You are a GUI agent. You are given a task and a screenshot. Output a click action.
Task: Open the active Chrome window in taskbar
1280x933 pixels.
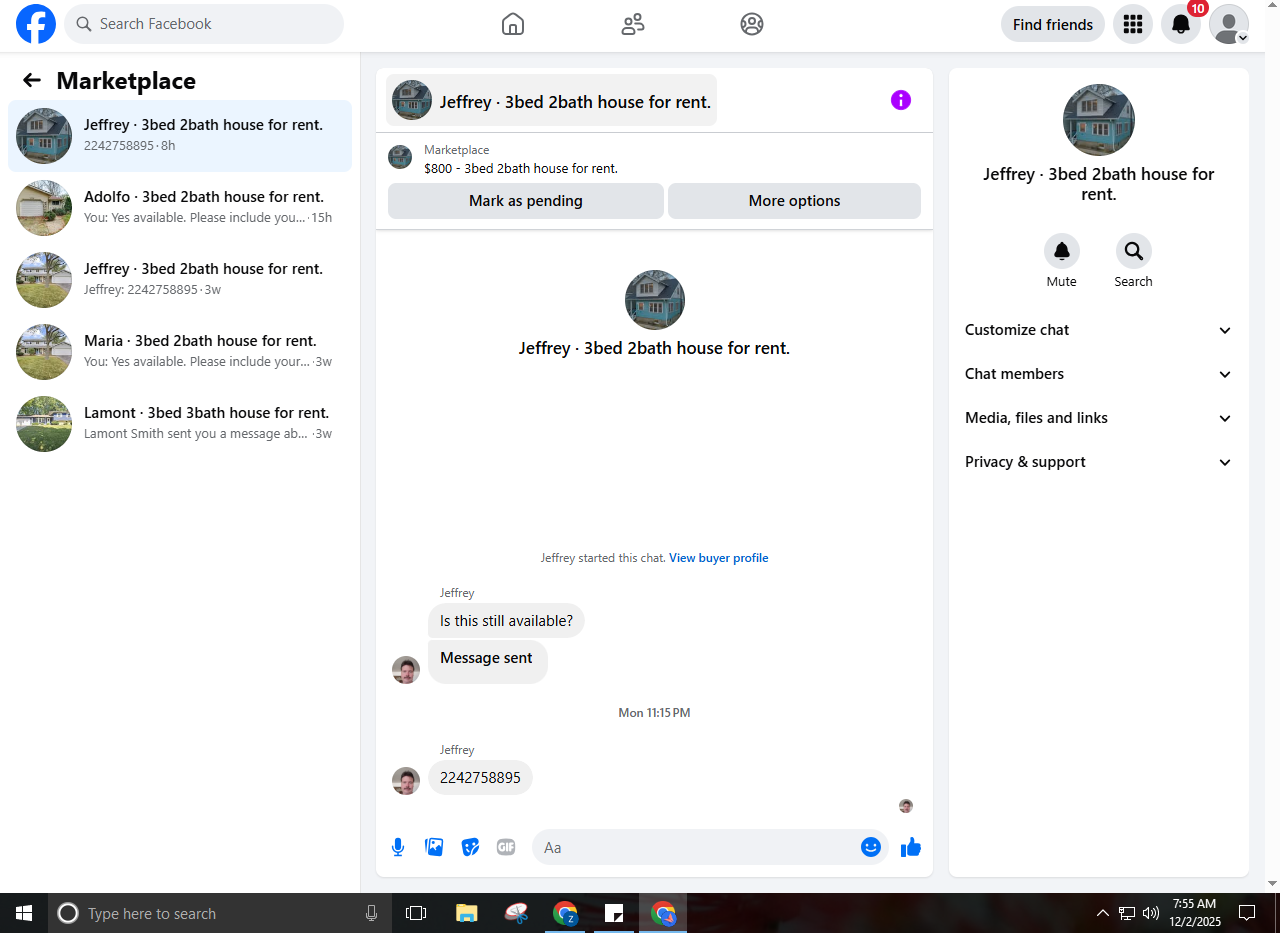pyautogui.click(x=663, y=913)
